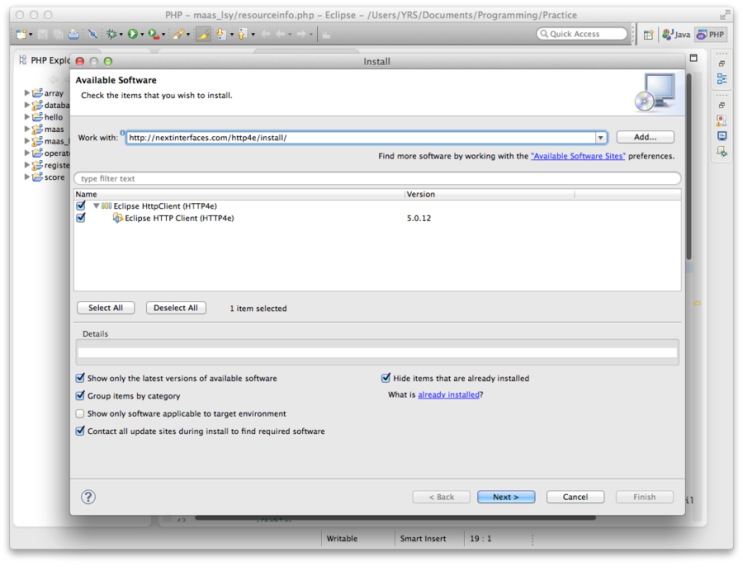Toggle Contact all update sites checkbox
Screen dimensions: 743x571
(80, 431)
